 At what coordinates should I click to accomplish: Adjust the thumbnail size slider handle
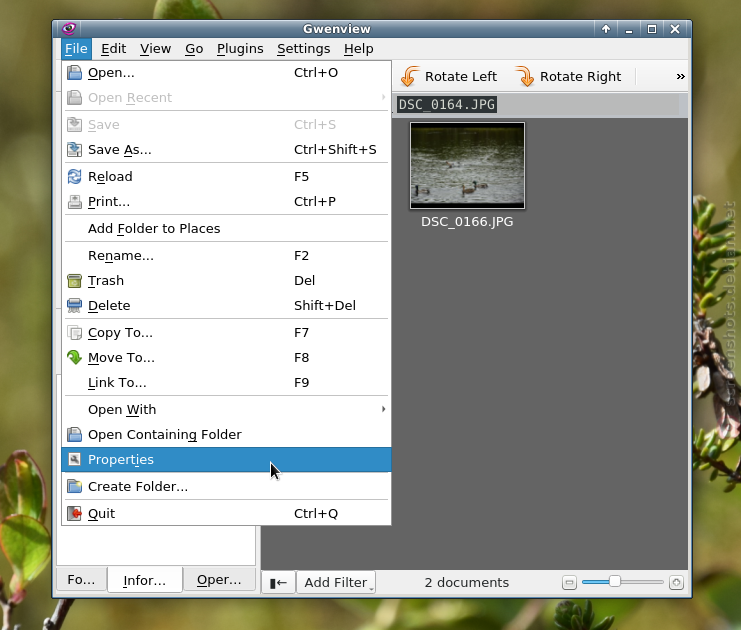click(614, 582)
